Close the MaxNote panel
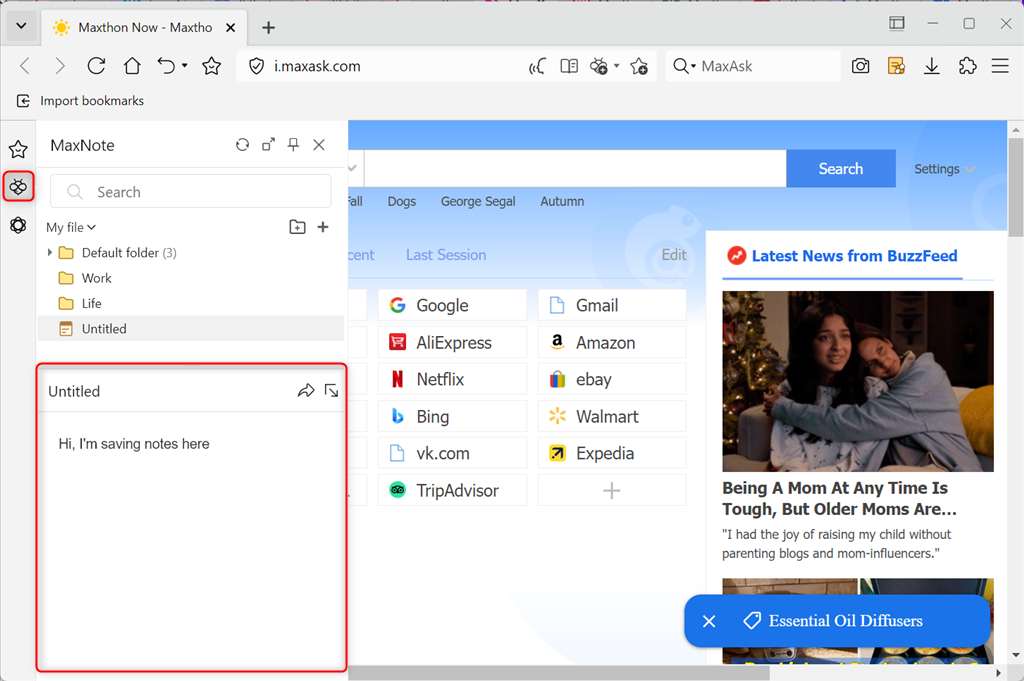 (x=319, y=144)
